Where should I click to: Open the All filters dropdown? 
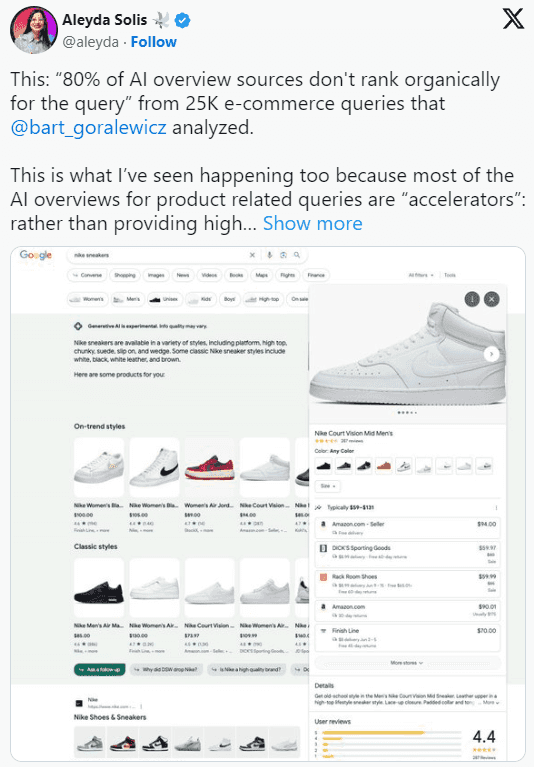click(x=421, y=275)
